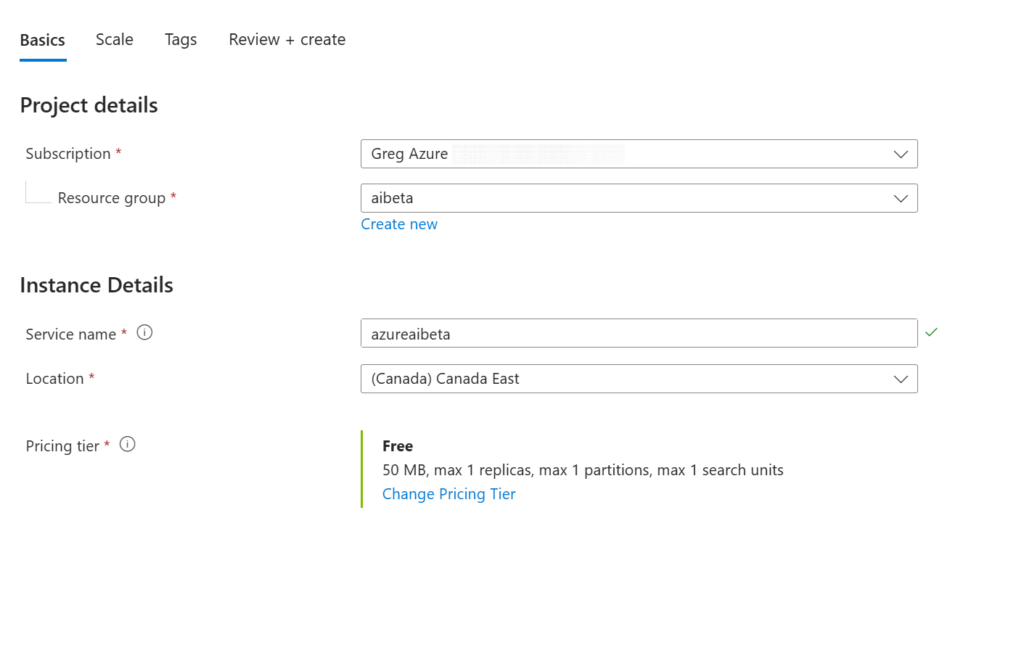Click the Instance Details section heading
Screen dimensions: 1024x653
(96, 285)
